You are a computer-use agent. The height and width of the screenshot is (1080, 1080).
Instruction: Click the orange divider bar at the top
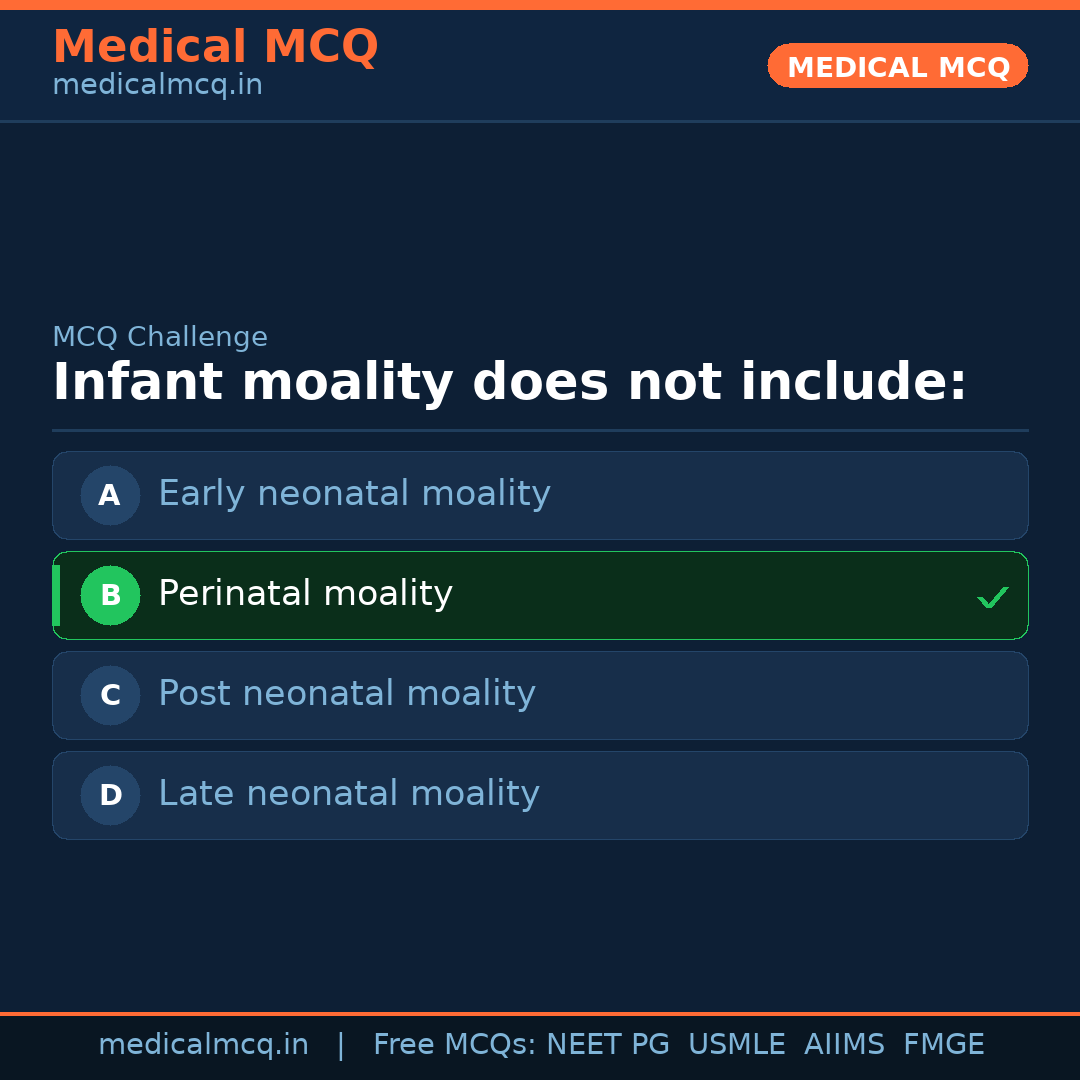pyautogui.click(x=540, y=5)
